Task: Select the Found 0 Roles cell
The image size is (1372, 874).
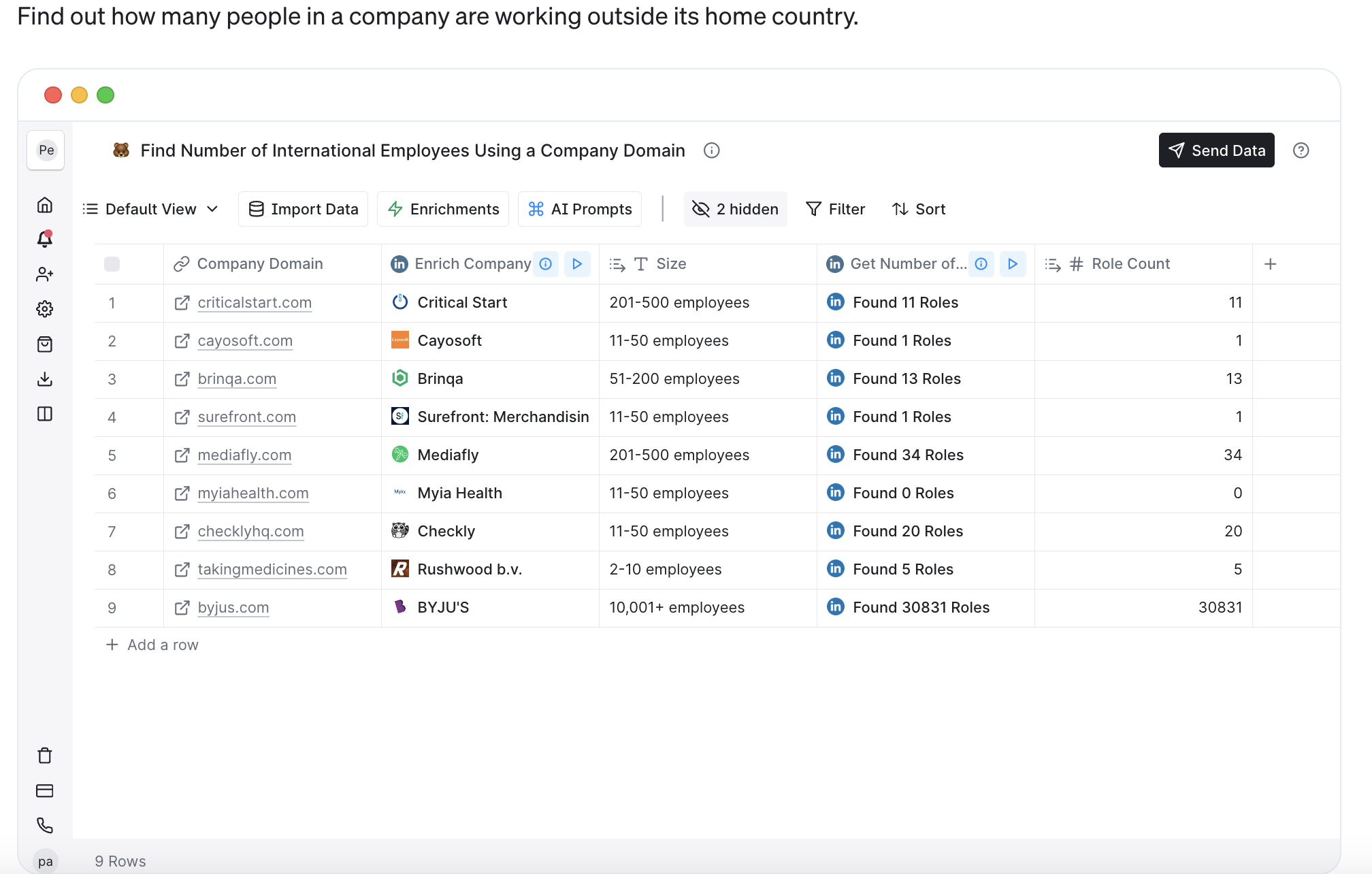Action: pos(926,493)
